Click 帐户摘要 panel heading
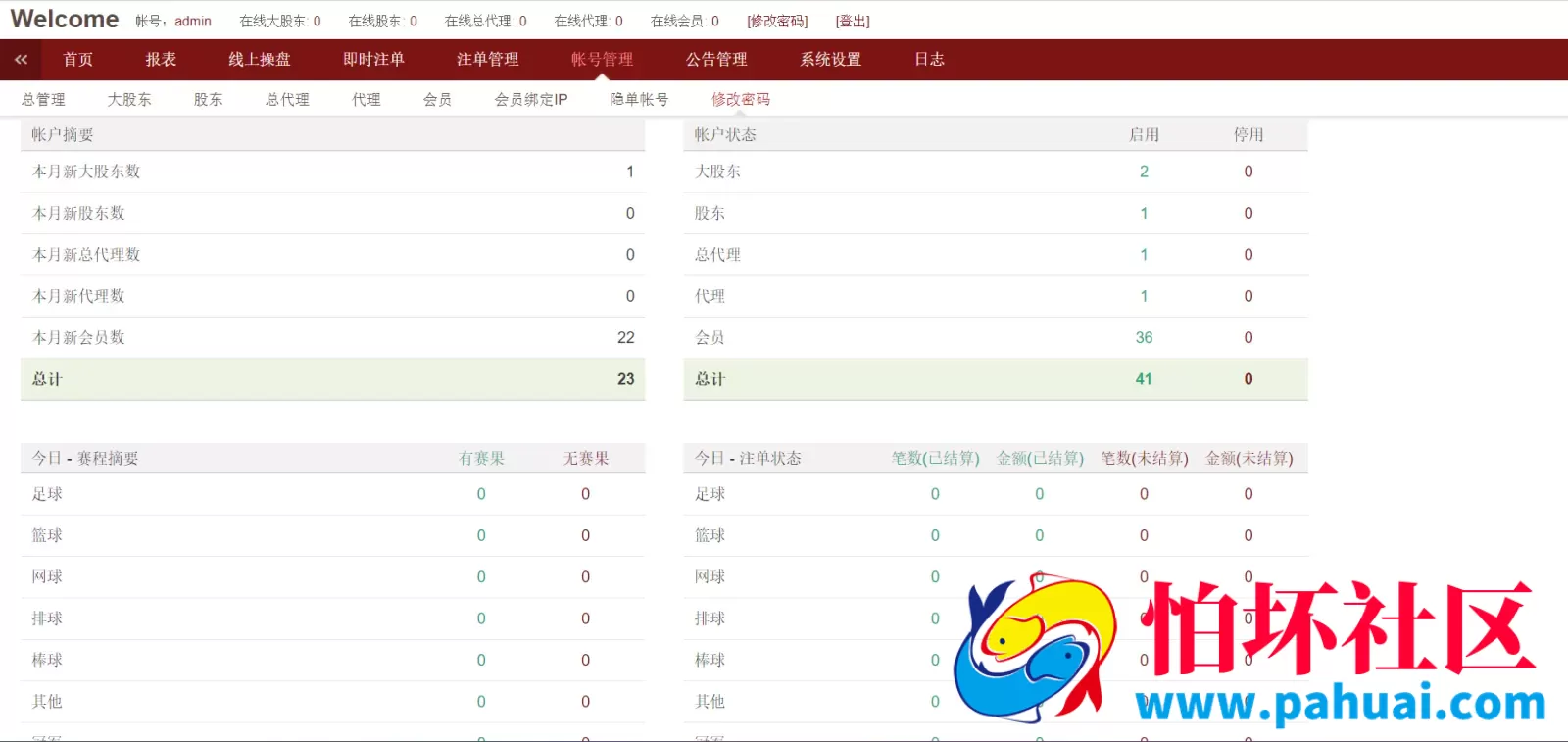 [63, 135]
